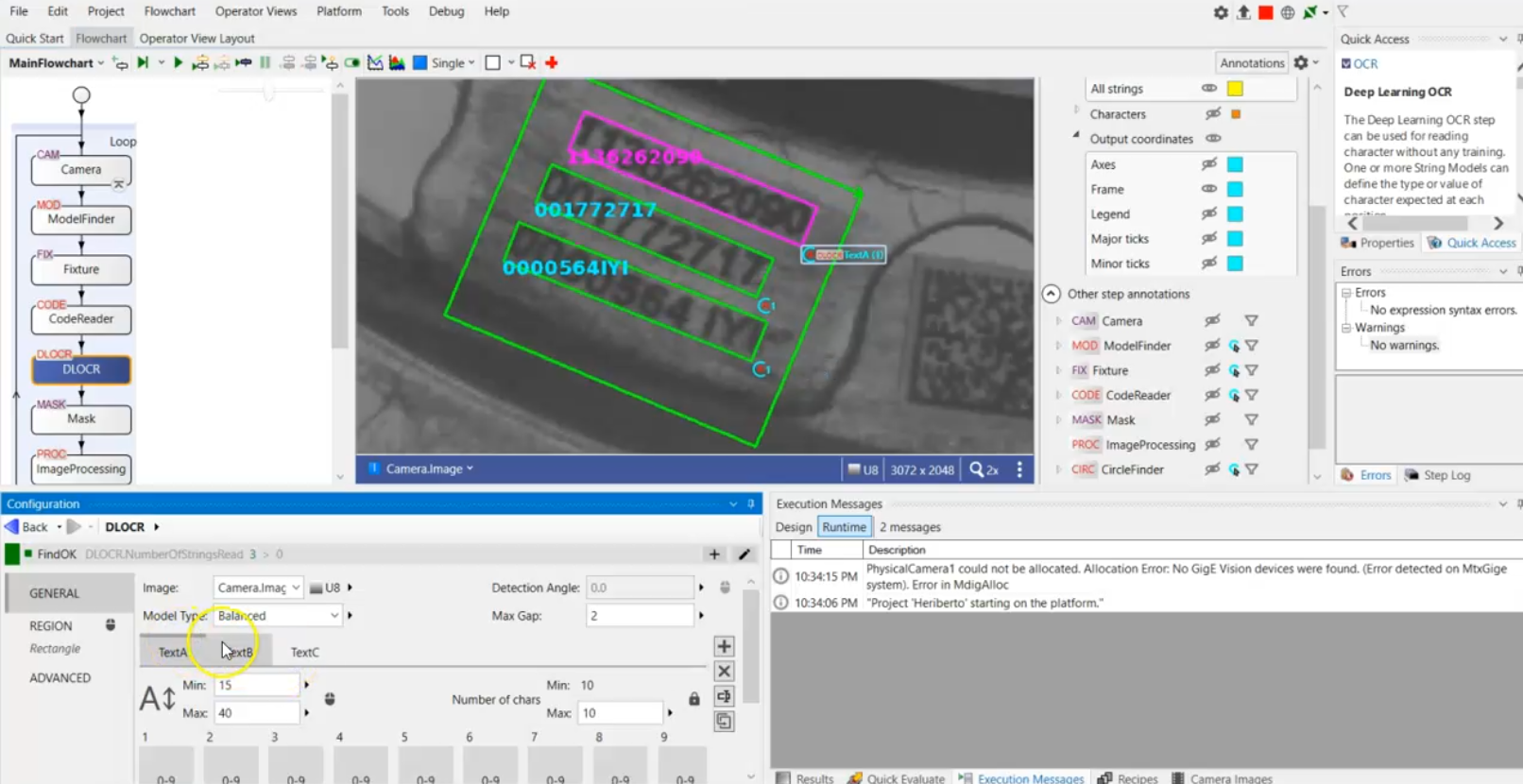Viewport: 1523px width, 784px height.
Task: Toggle visibility of Output coordinates annotation
Action: click(x=1213, y=138)
